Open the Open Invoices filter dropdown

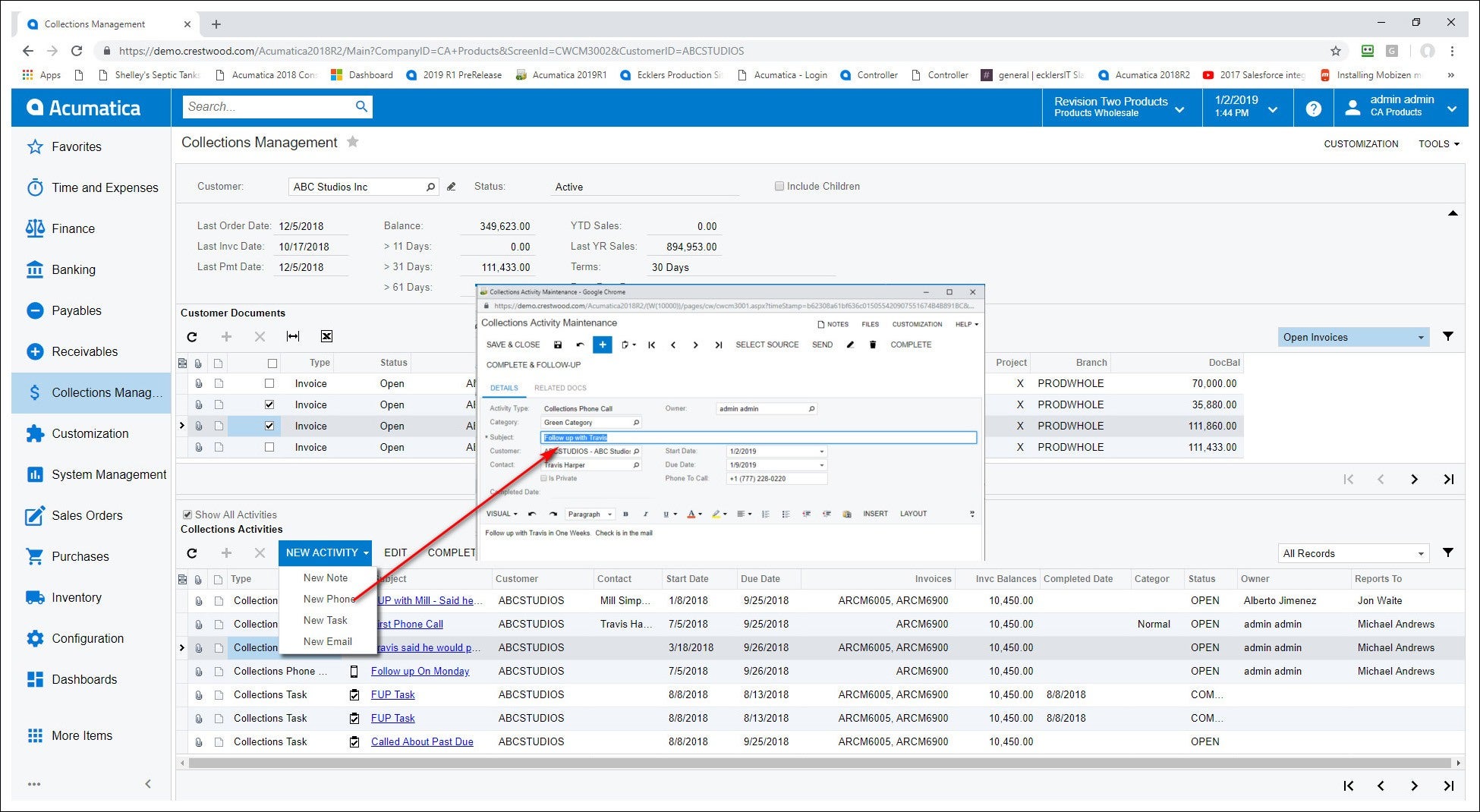1353,337
